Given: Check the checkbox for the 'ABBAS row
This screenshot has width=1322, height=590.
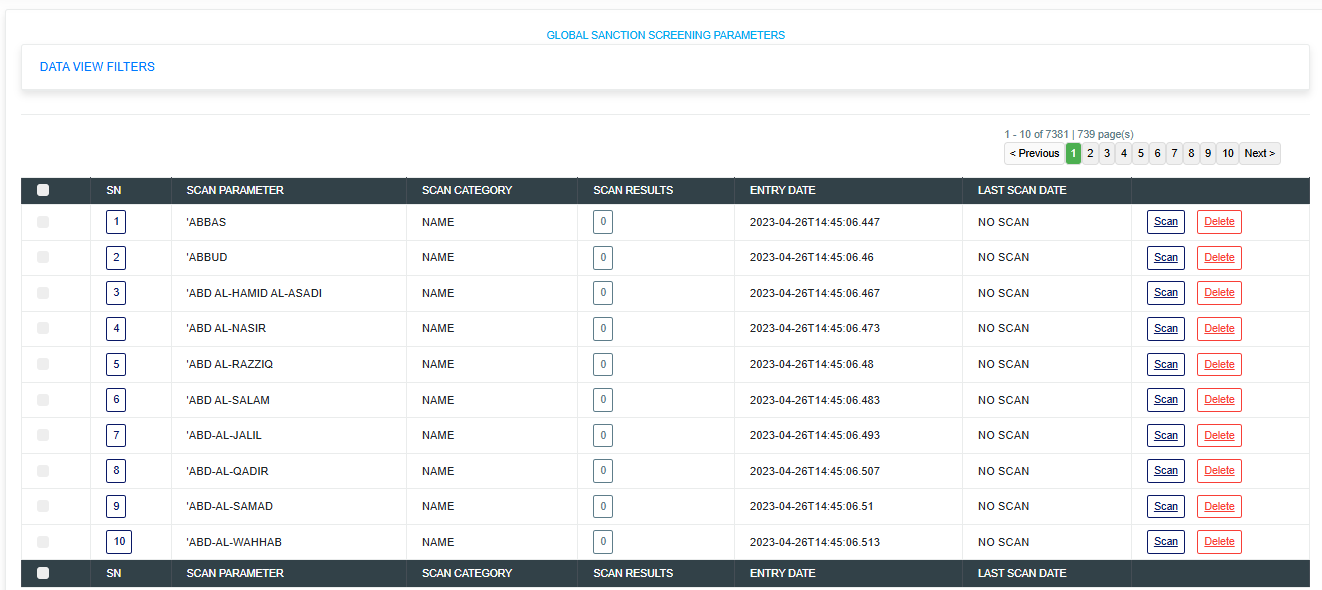Looking at the screenshot, I should click(42, 221).
